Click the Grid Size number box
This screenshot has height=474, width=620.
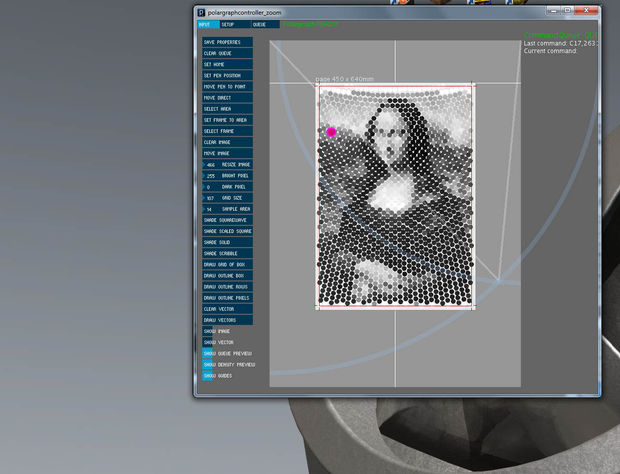[x=227, y=198]
